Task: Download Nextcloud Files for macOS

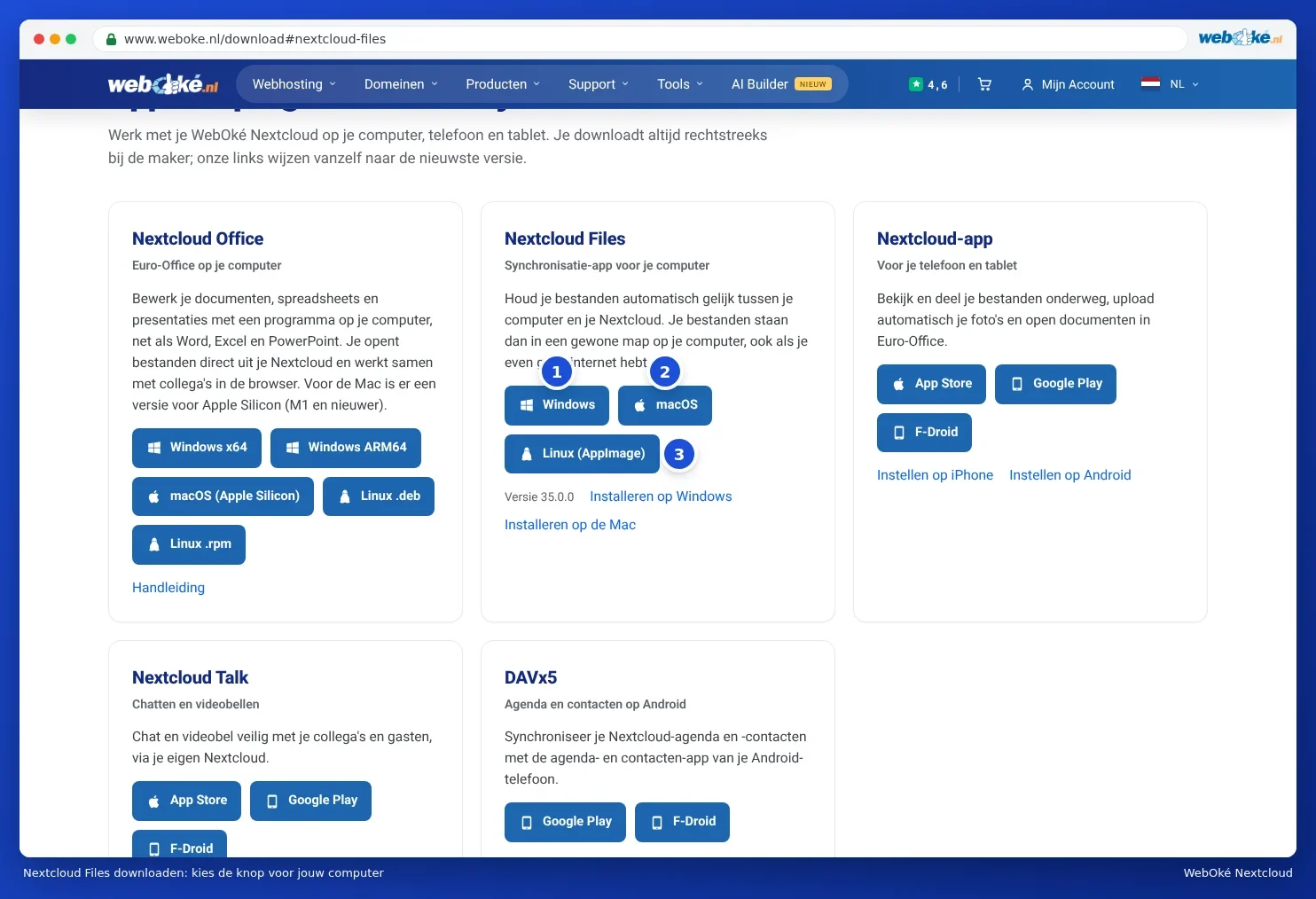Action: click(665, 405)
